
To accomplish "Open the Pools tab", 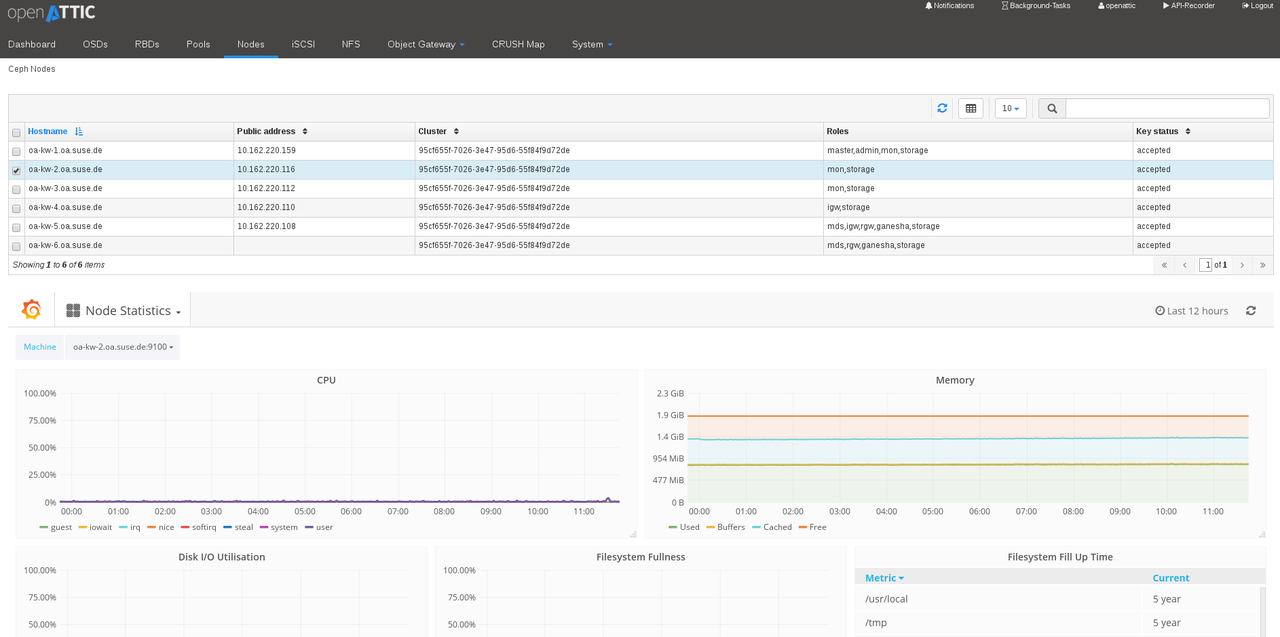I will click(198, 44).
